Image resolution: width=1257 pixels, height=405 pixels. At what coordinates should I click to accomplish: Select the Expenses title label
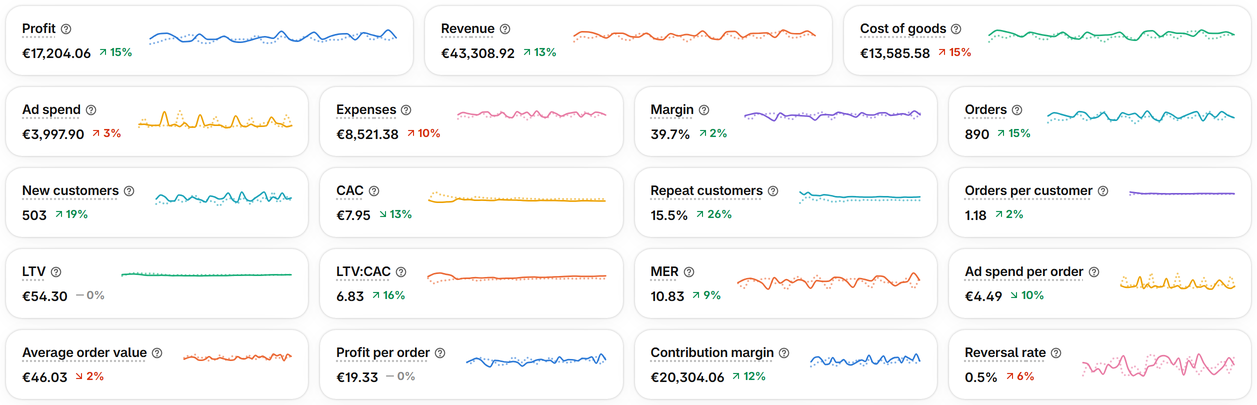pyautogui.click(x=366, y=110)
